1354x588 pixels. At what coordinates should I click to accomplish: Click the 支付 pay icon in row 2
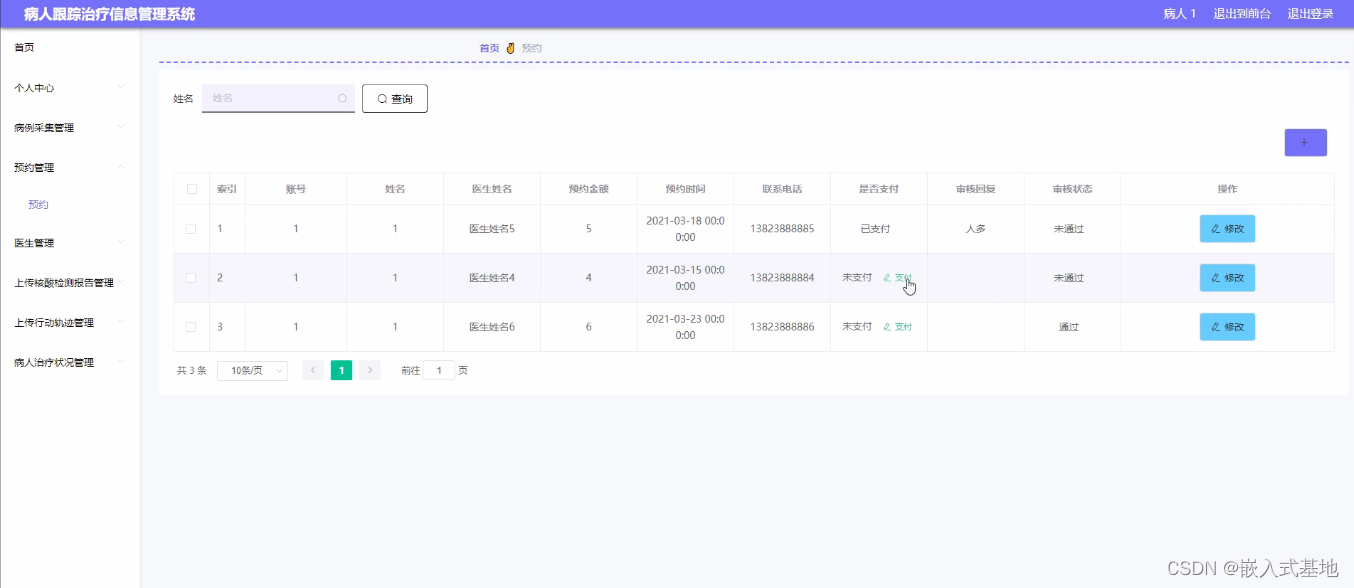(x=898, y=278)
